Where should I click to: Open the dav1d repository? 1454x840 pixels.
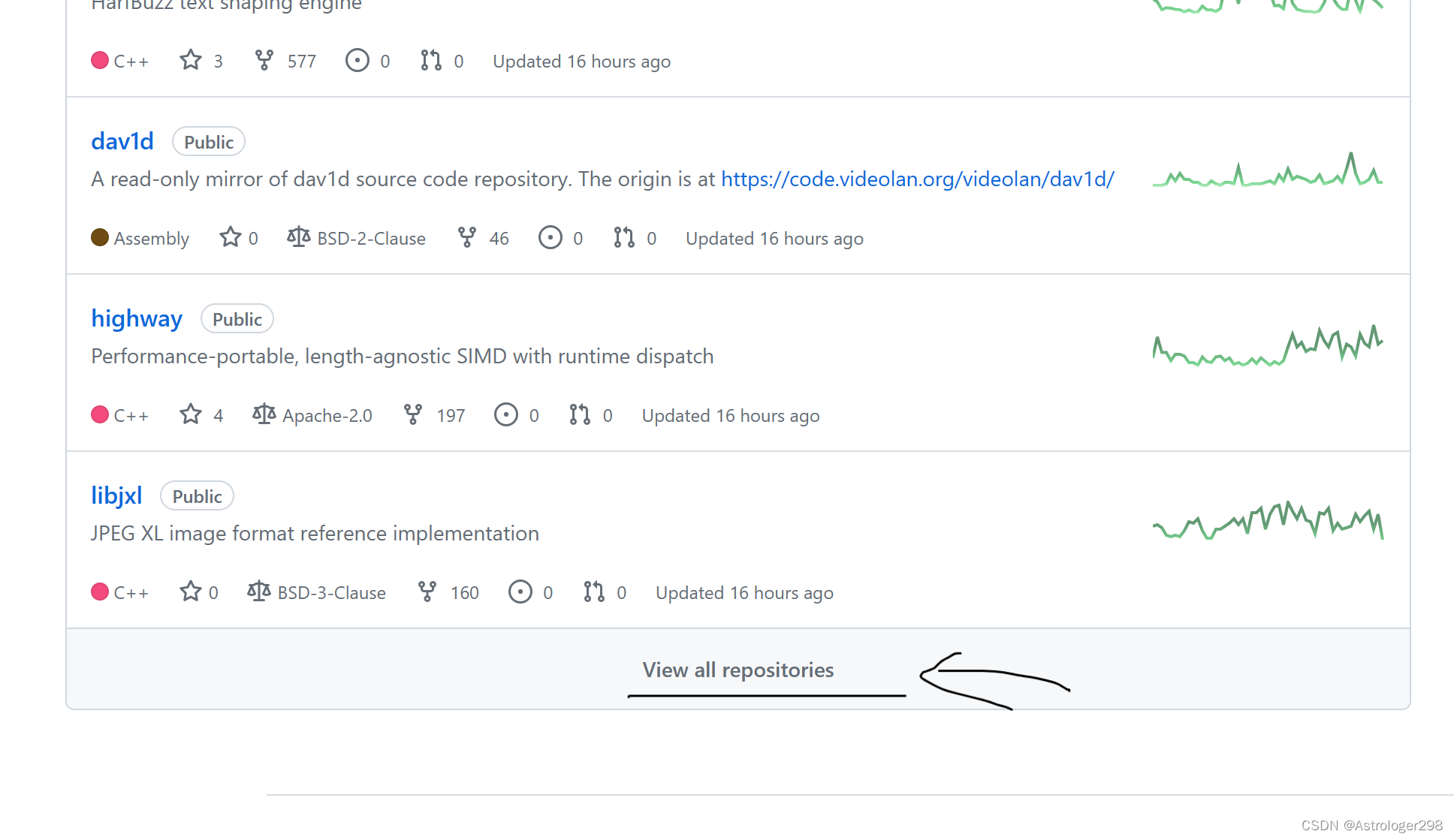click(x=122, y=141)
